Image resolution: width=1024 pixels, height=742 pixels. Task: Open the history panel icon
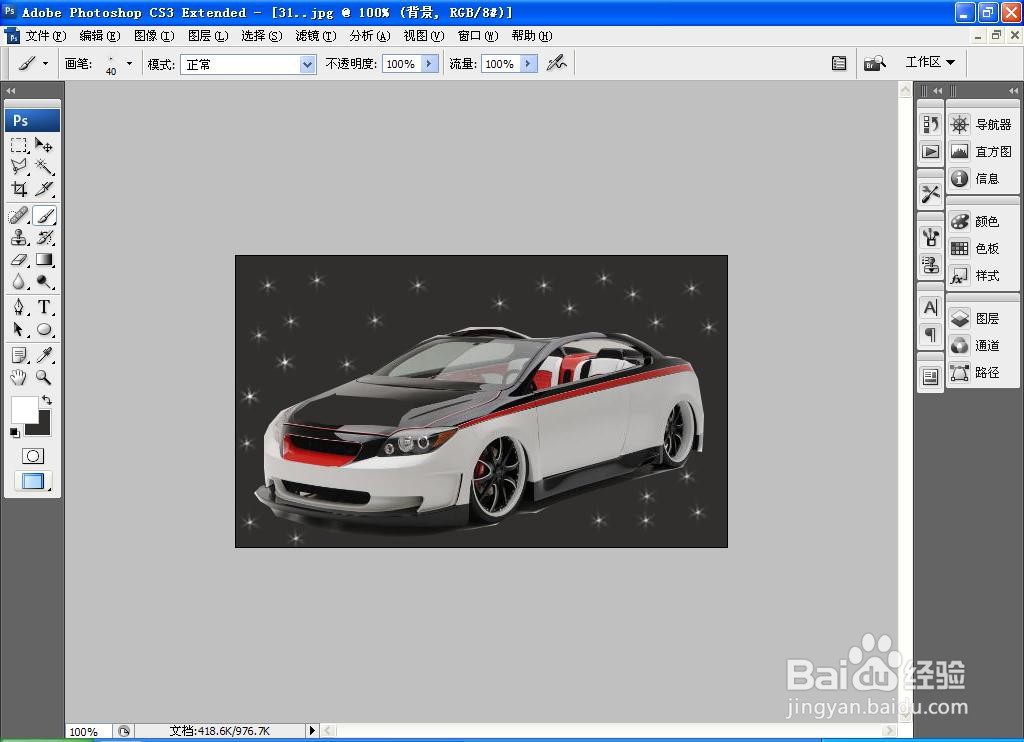[931, 124]
